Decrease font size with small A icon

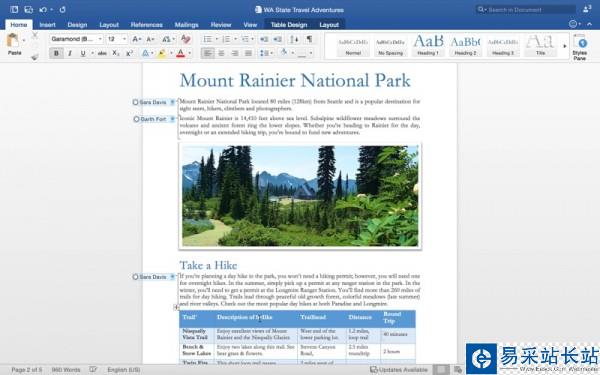click(x=150, y=39)
